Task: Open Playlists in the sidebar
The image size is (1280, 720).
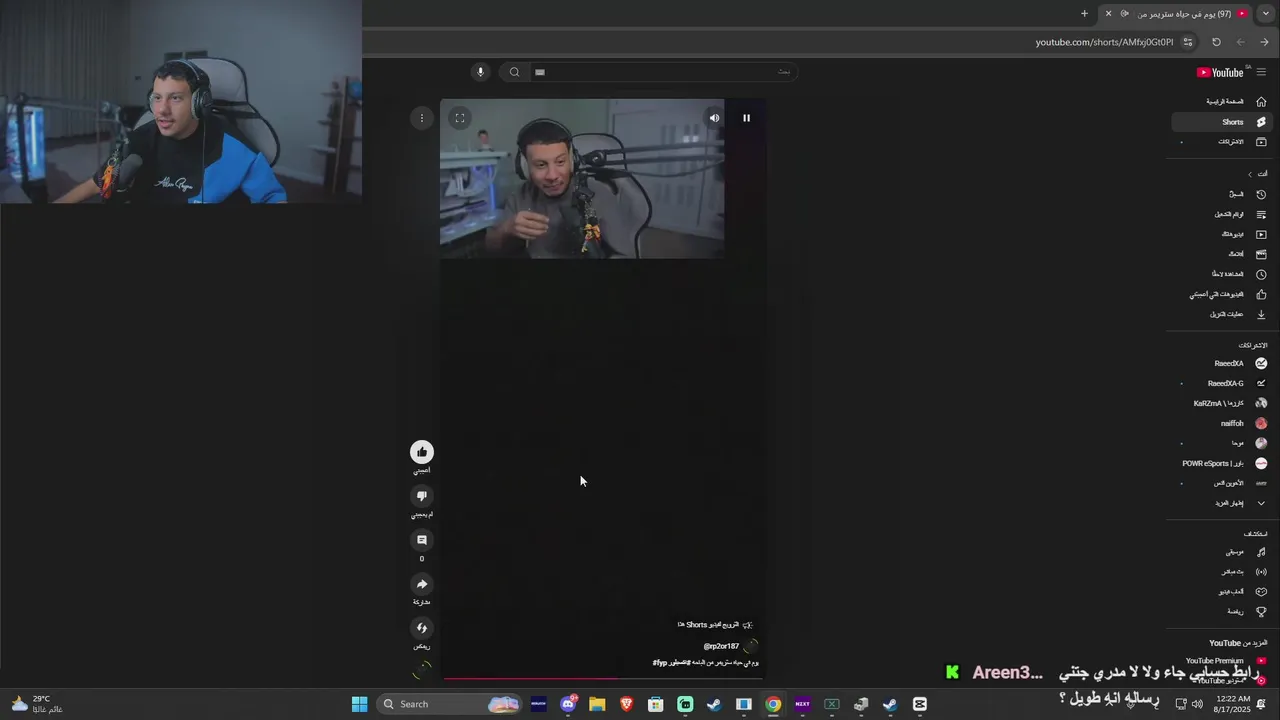Action: click(1224, 214)
